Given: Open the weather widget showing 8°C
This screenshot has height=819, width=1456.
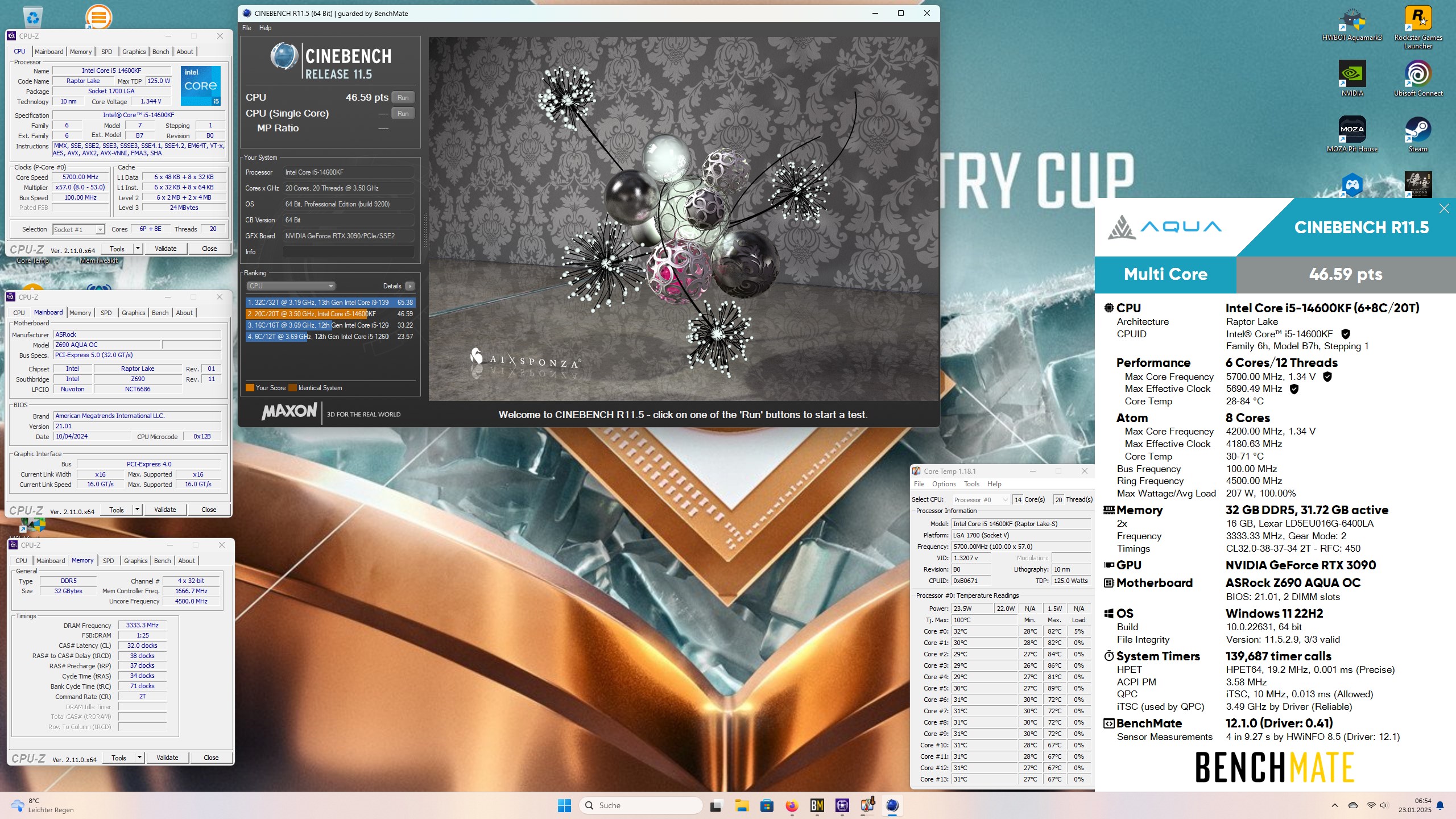Looking at the screenshot, I should point(43,805).
